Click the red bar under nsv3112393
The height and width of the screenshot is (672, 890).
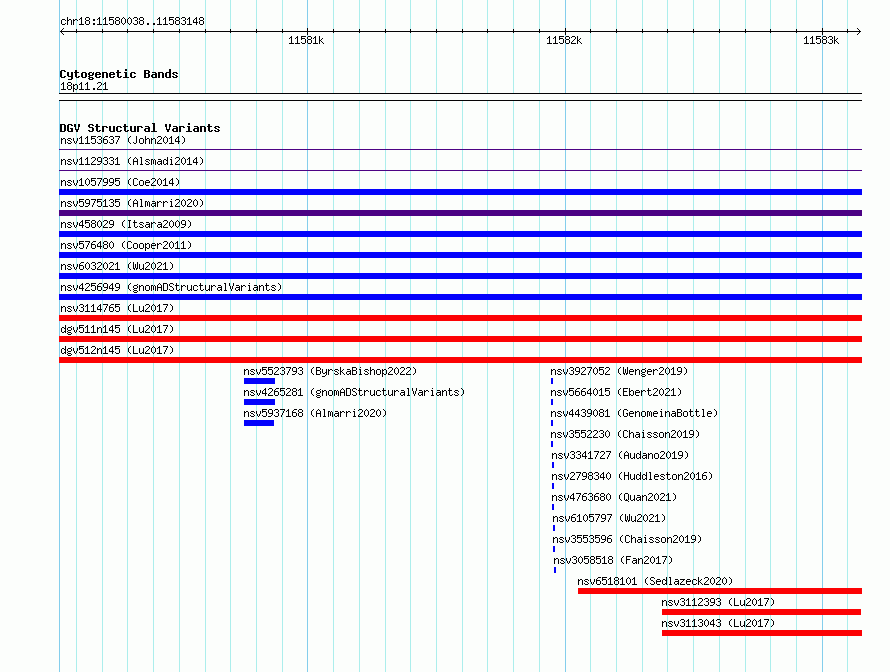[761, 612]
